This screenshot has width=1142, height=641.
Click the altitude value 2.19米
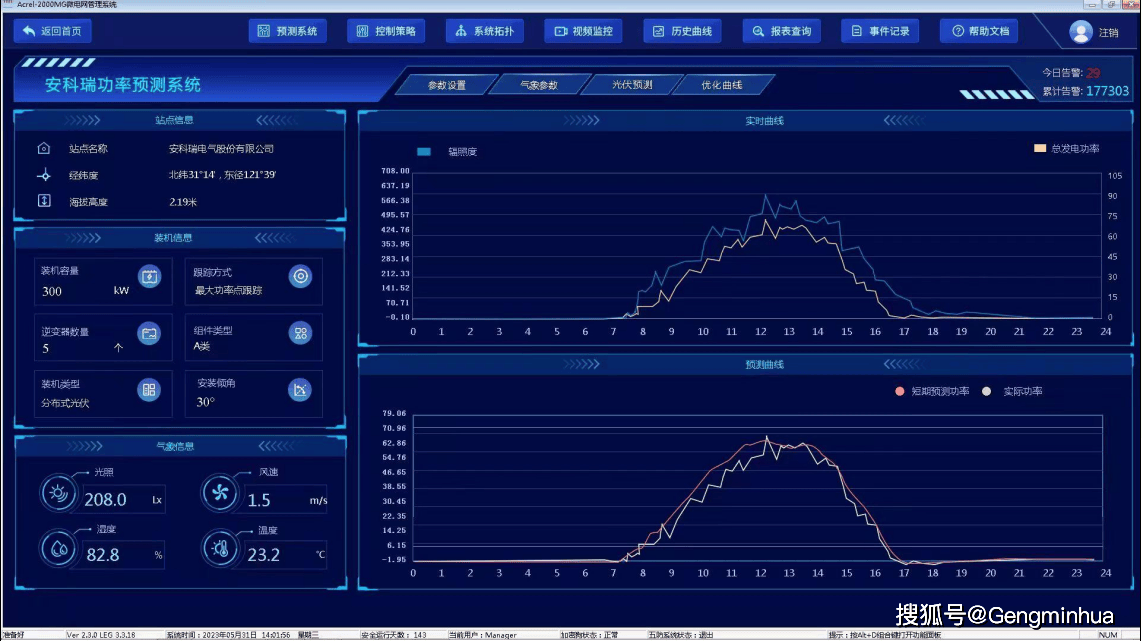pyautogui.click(x=183, y=202)
